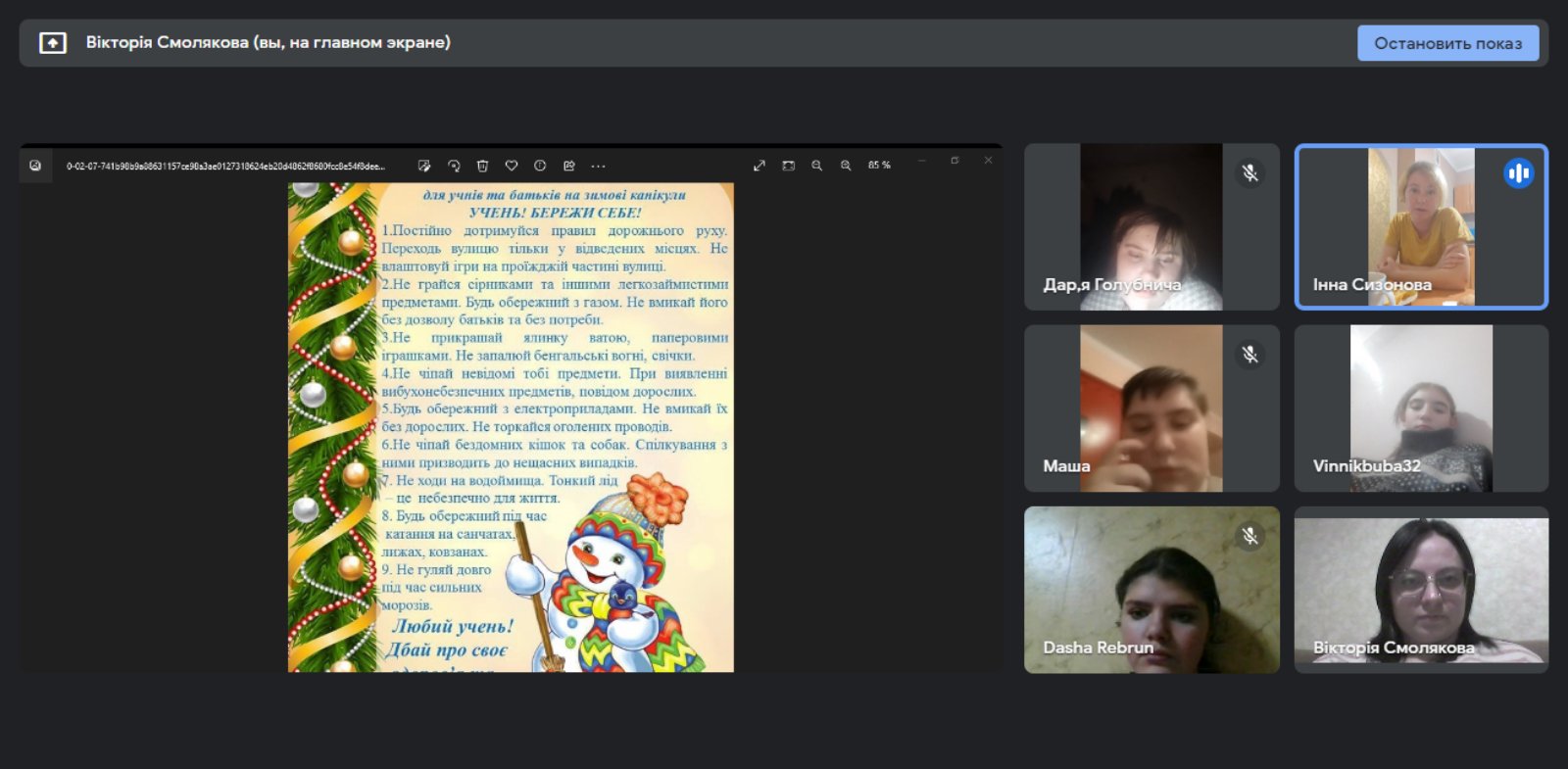Screen dimensions: 1568x769
Task: Stop the screen presentation with Остановить показ
Action: 1447,43
